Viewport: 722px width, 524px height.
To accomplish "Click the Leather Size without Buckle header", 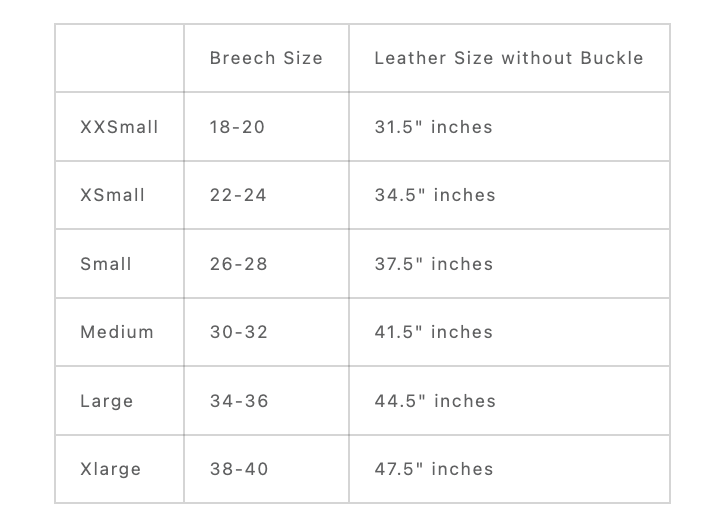I will pyautogui.click(x=508, y=58).
